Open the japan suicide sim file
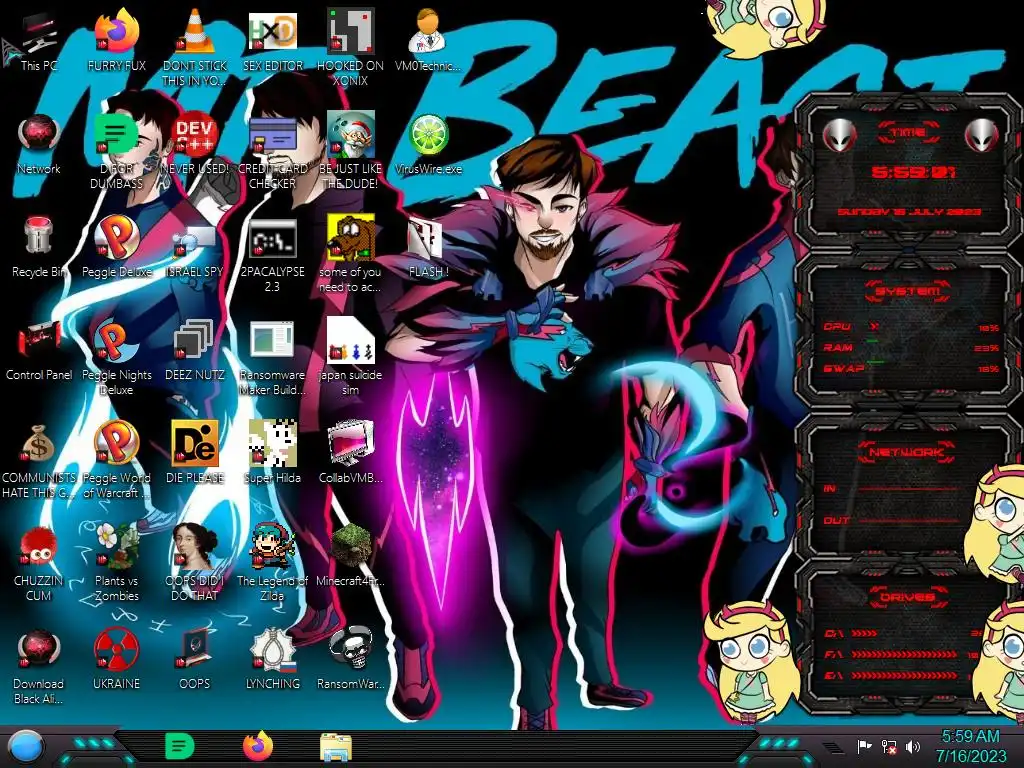 click(x=350, y=358)
